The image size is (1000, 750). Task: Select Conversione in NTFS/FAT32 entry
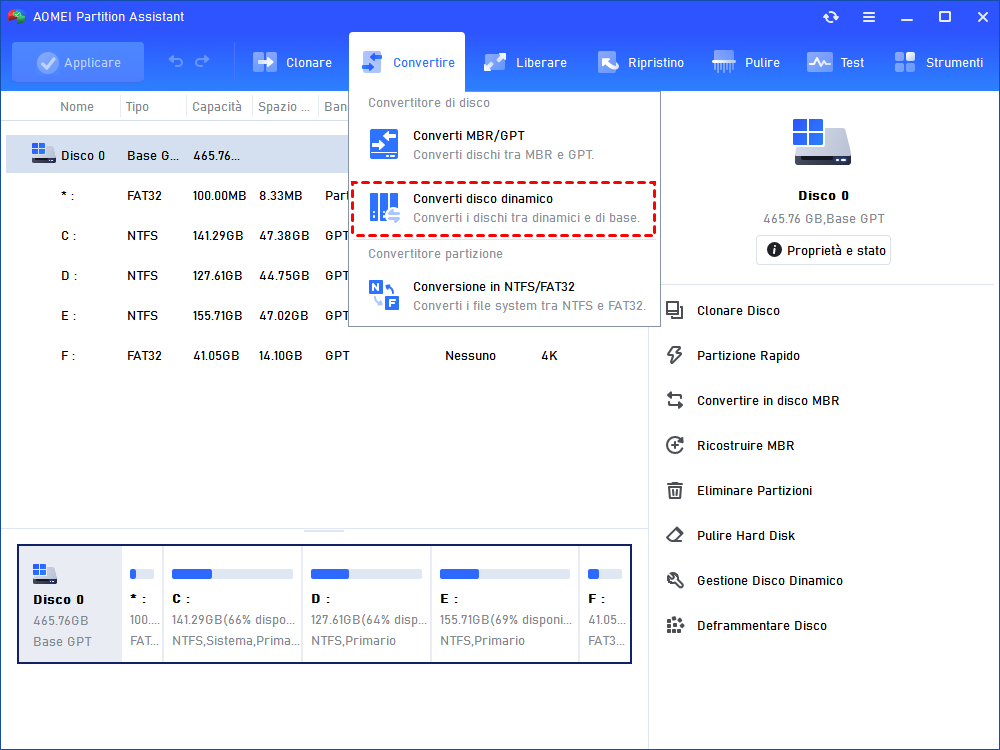(x=504, y=296)
